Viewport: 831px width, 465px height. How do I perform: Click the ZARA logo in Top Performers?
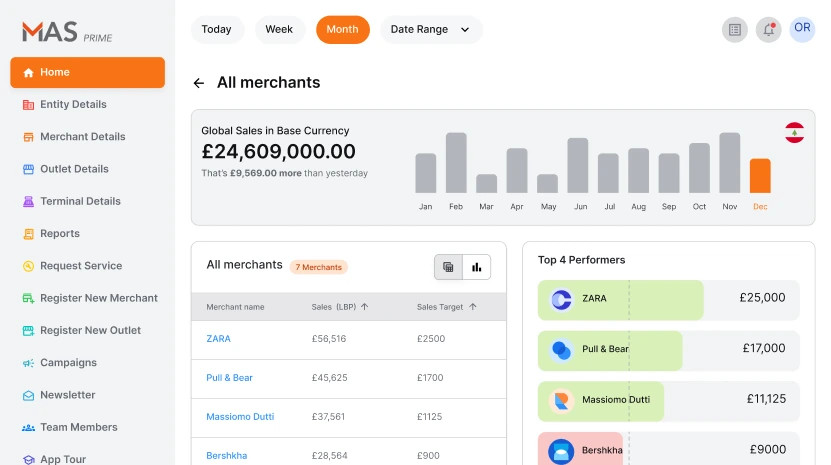[561, 299]
